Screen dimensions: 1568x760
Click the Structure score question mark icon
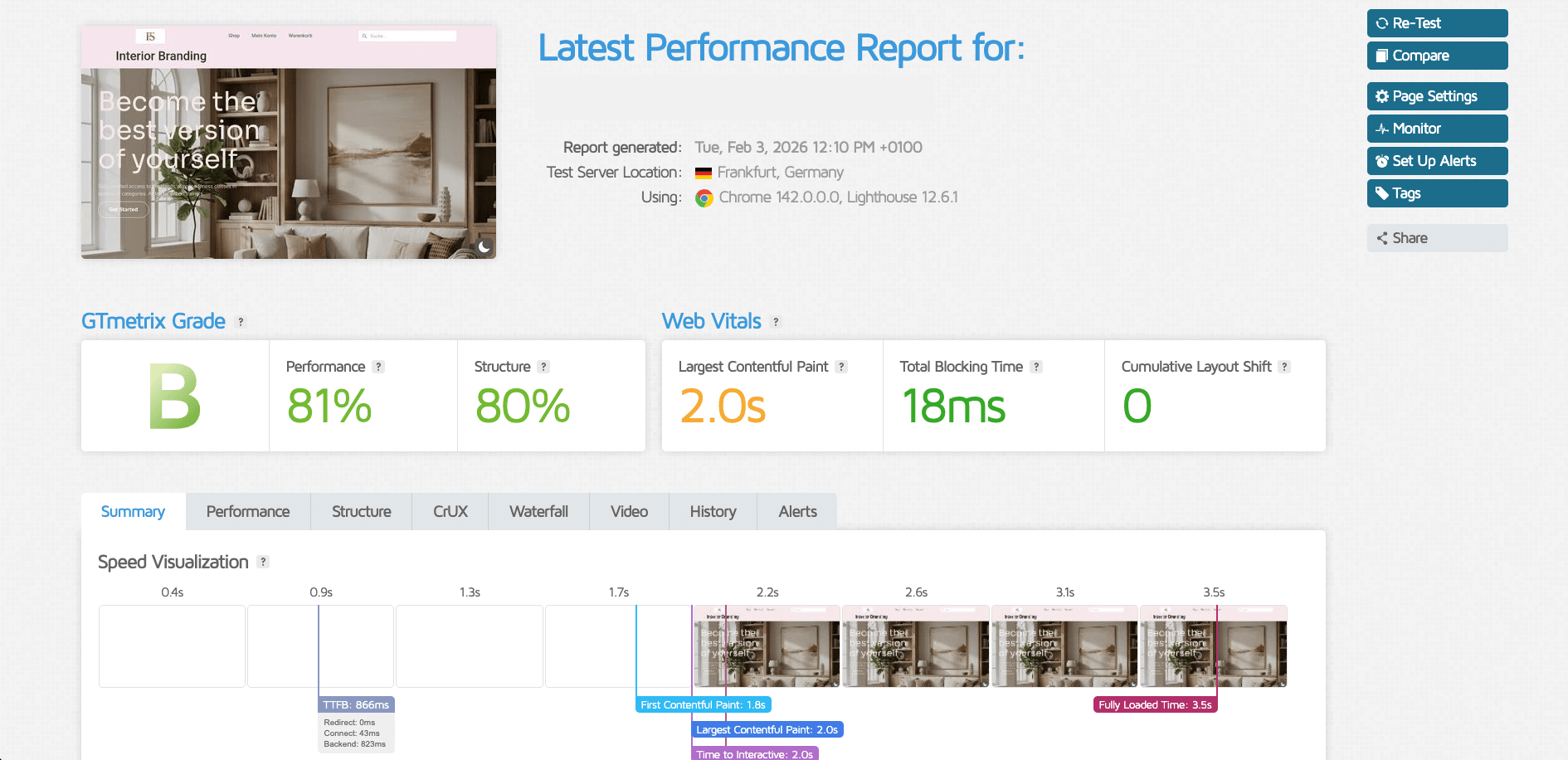pos(543,367)
